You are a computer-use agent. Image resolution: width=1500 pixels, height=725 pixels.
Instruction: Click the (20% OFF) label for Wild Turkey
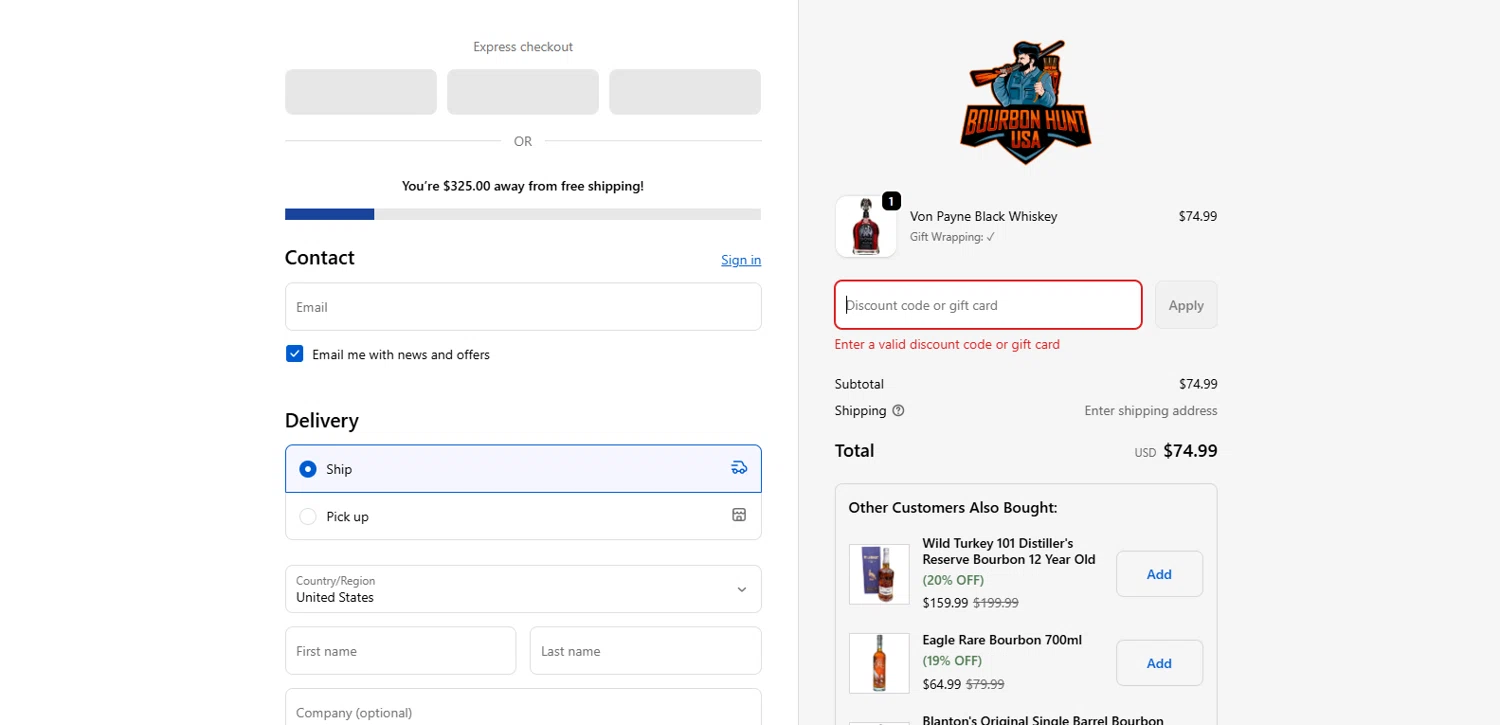point(953,580)
